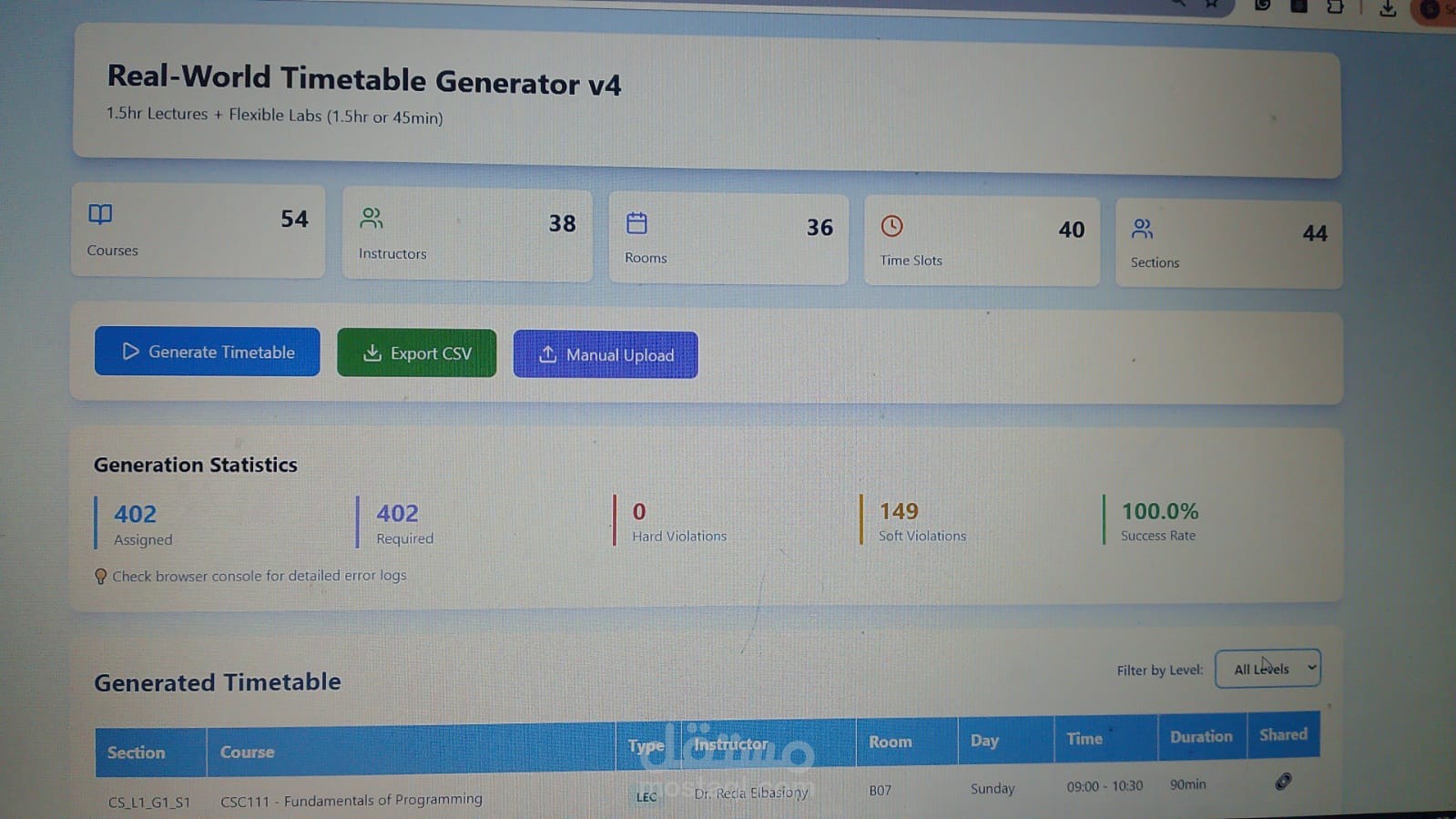The width and height of the screenshot is (1456, 819).
Task: Click the upload icon on Manual Upload
Action: point(547,354)
